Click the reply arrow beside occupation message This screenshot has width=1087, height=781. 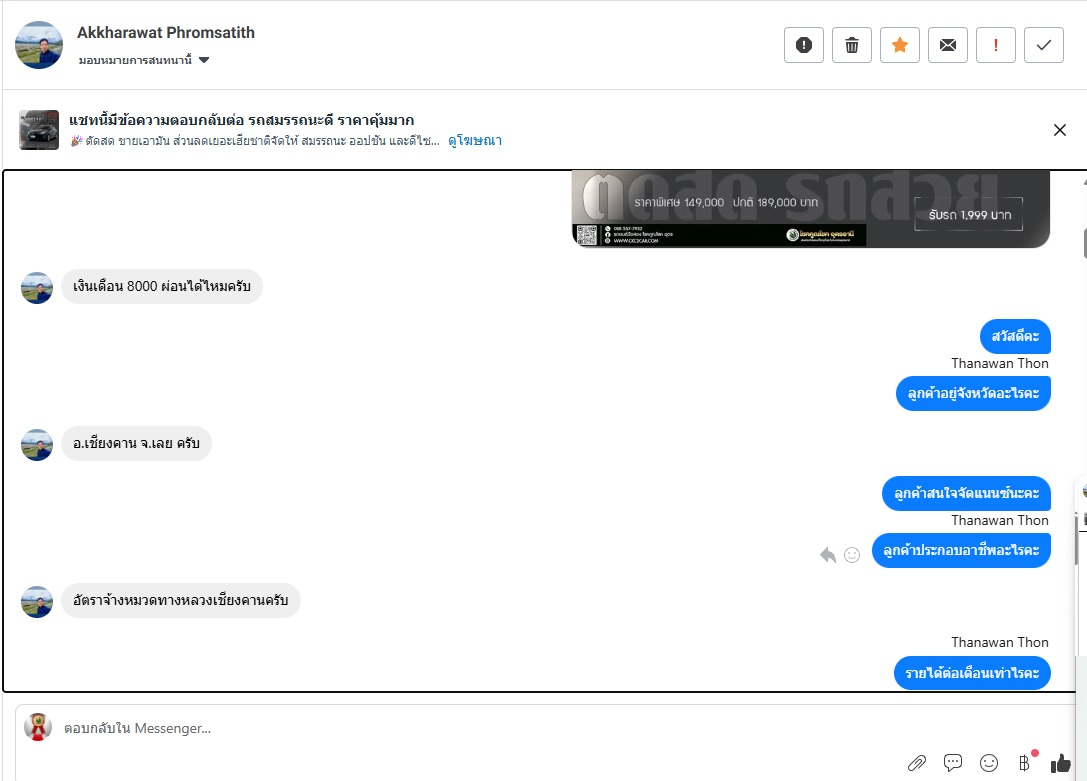pos(828,554)
